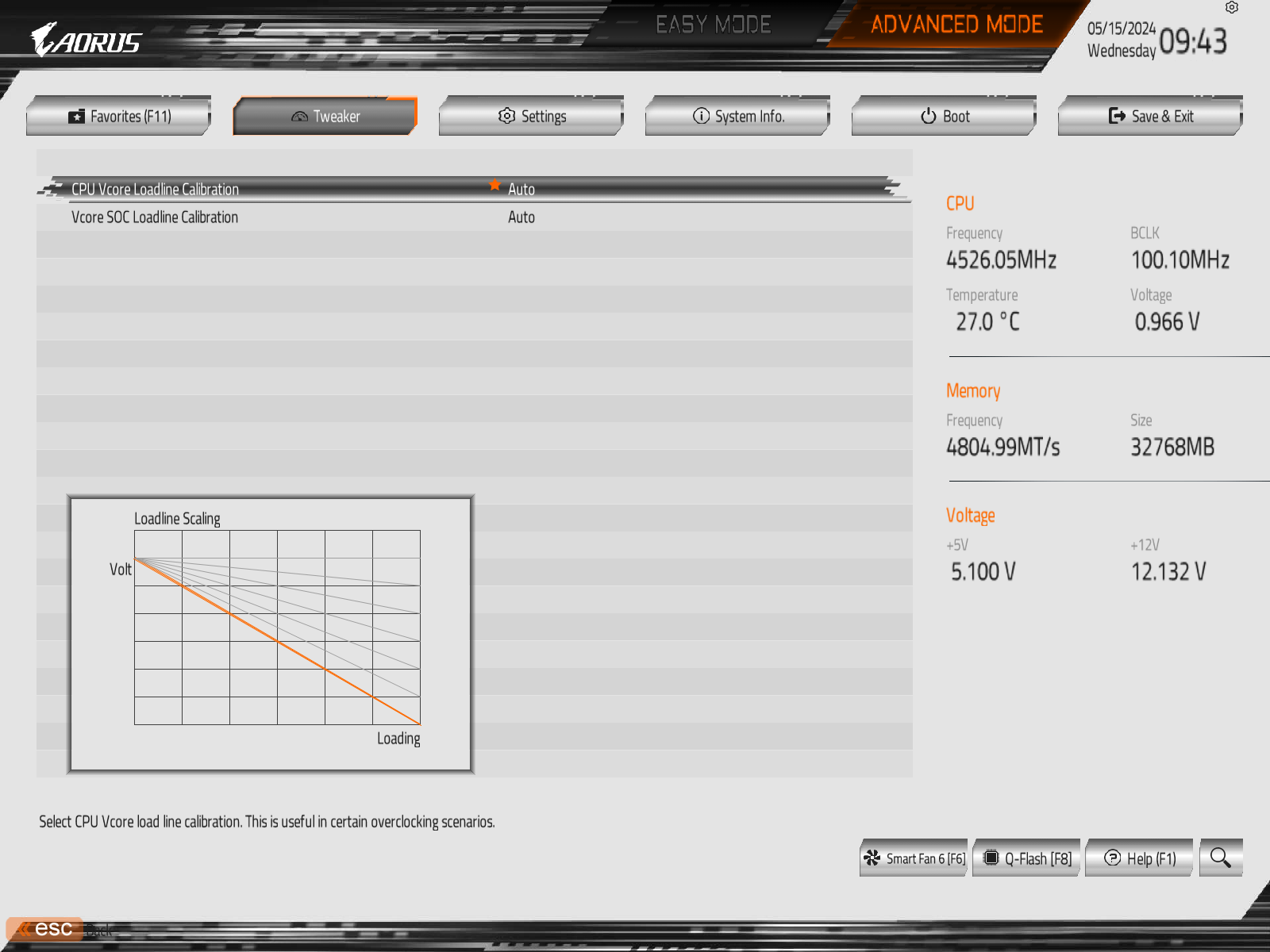The width and height of the screenshot is (1270, 952).
Task: Click the help description text about Vcore
Action: click(x=267, y=822)
